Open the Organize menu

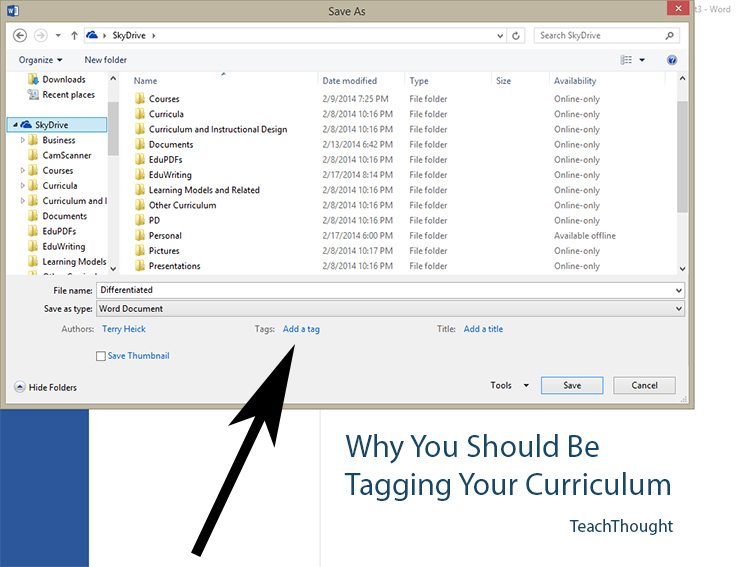pos(40,60)
